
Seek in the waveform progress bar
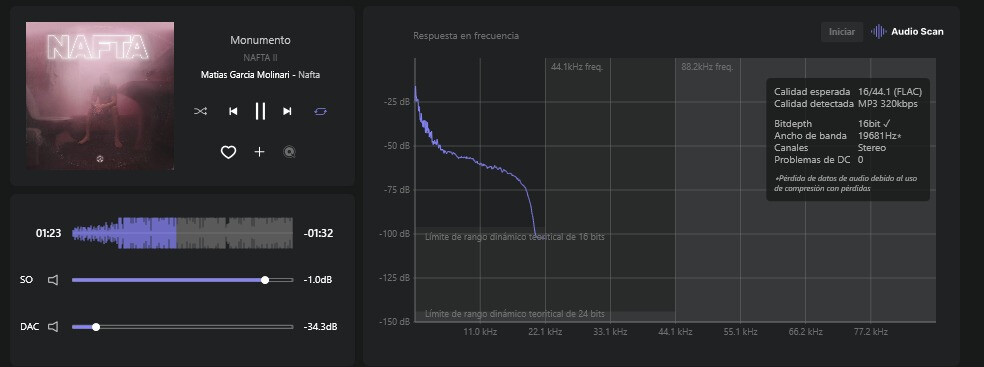click(183, 233)
